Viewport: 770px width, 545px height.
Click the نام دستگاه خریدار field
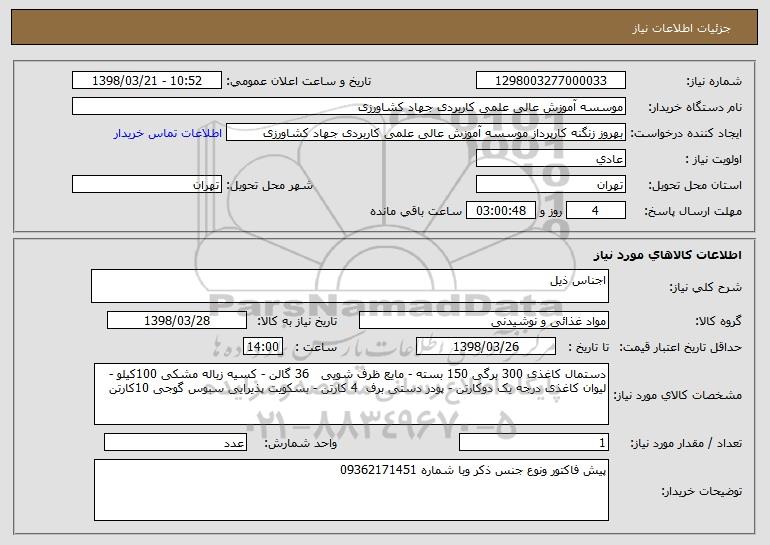(x=349, y=107)
